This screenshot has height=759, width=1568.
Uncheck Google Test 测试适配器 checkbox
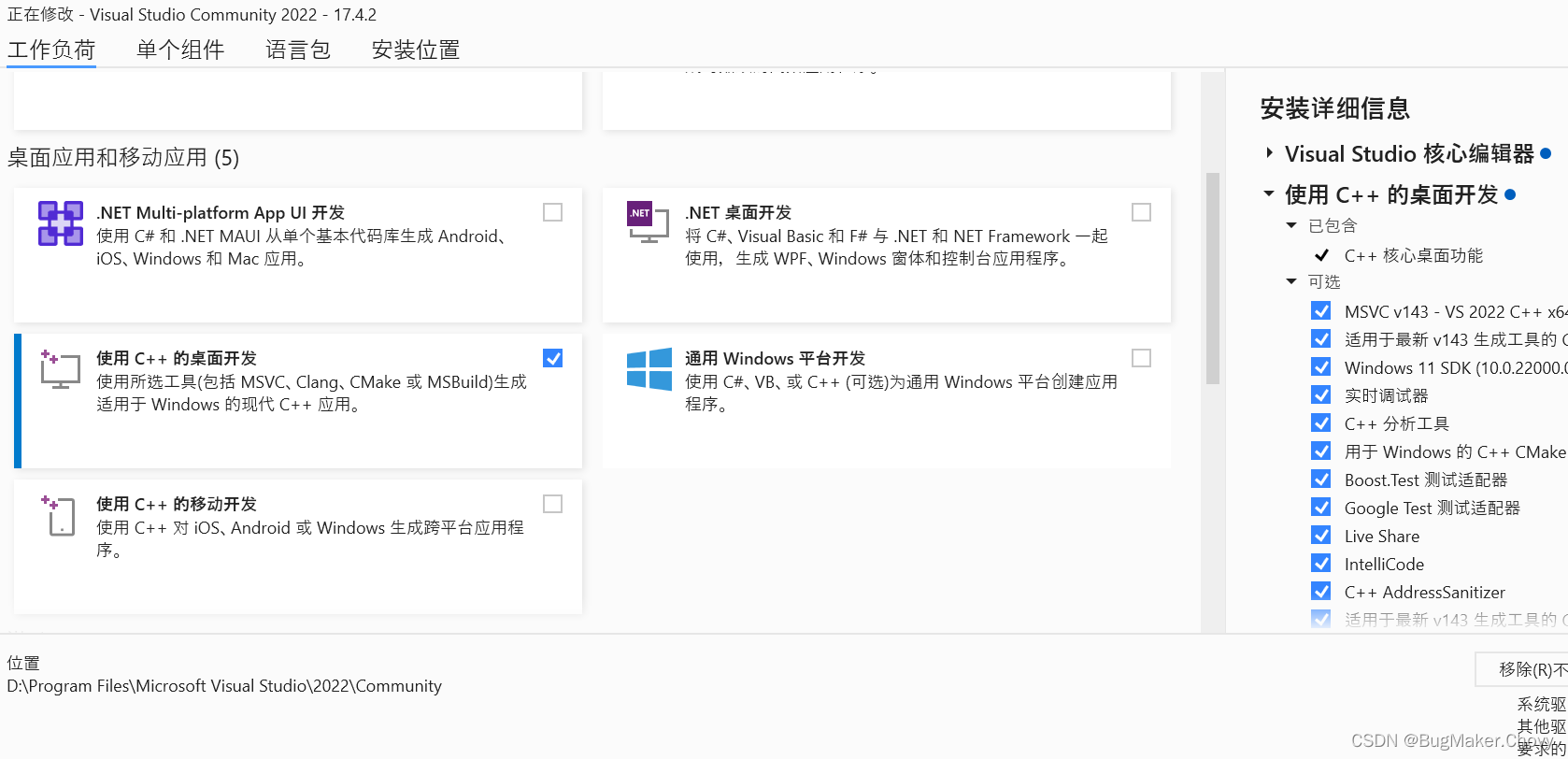point(1321,507)
